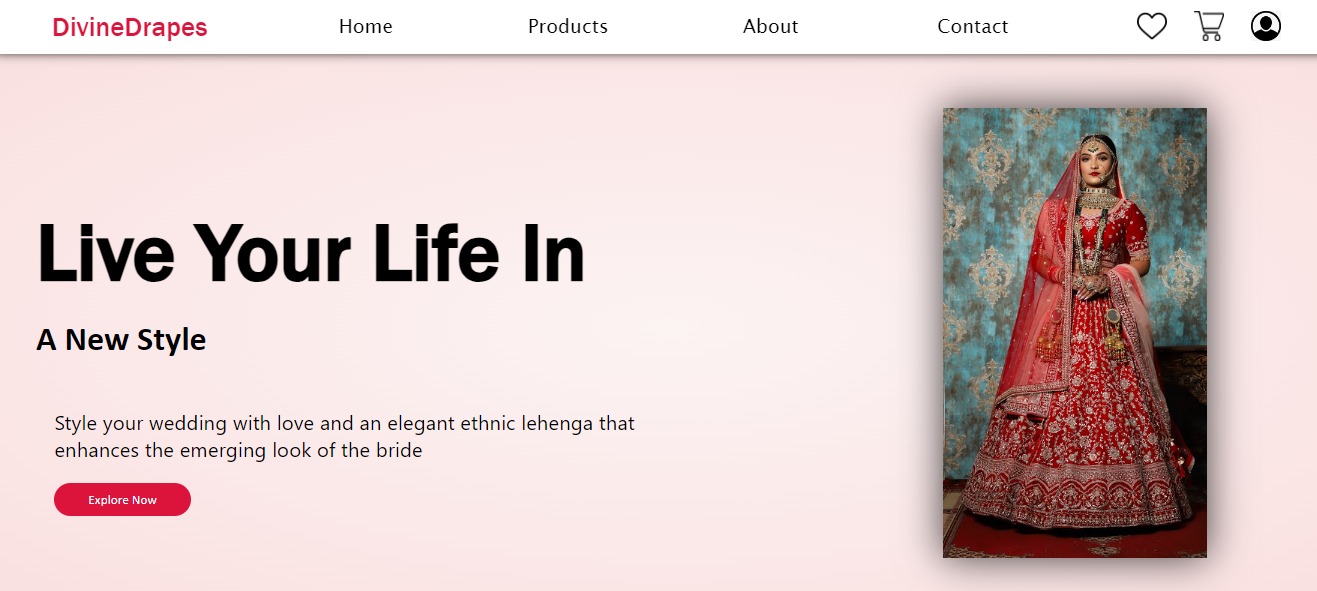This screenshot has height=591, width=1317.
Task: Open the Contact nav link
Action: pos(973,27)
